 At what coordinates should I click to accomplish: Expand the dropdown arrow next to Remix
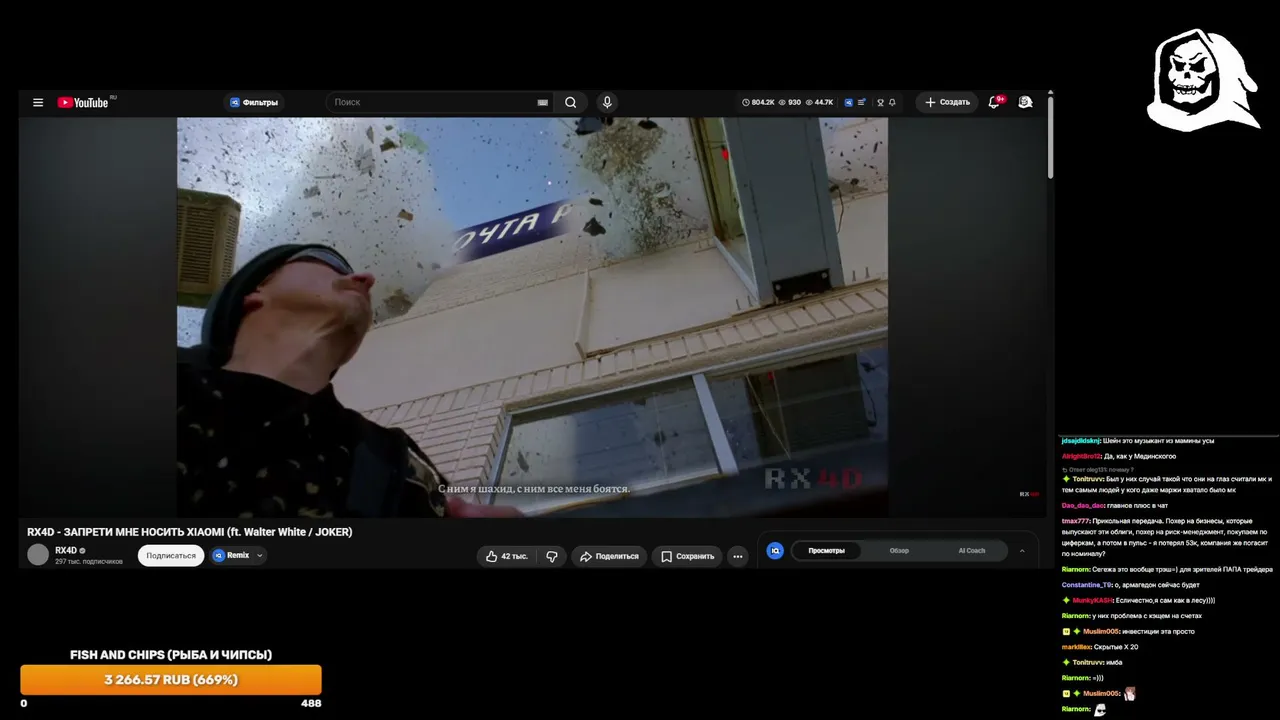pyautogui.click(x=260, y=555)
